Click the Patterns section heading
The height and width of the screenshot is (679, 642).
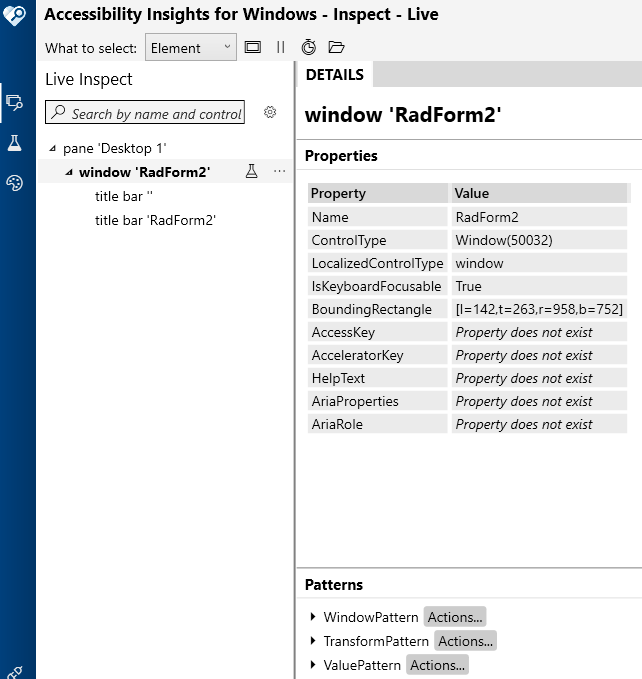tap(334, 585)
